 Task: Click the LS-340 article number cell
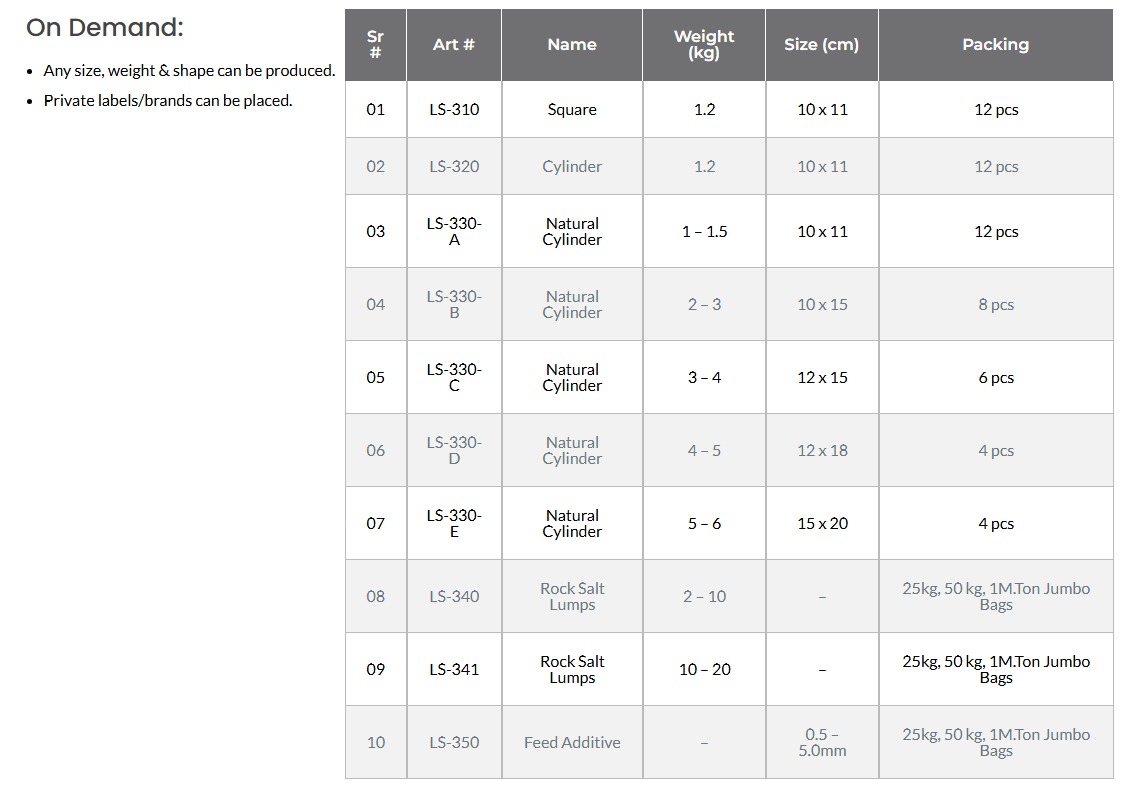pos(454,597)
